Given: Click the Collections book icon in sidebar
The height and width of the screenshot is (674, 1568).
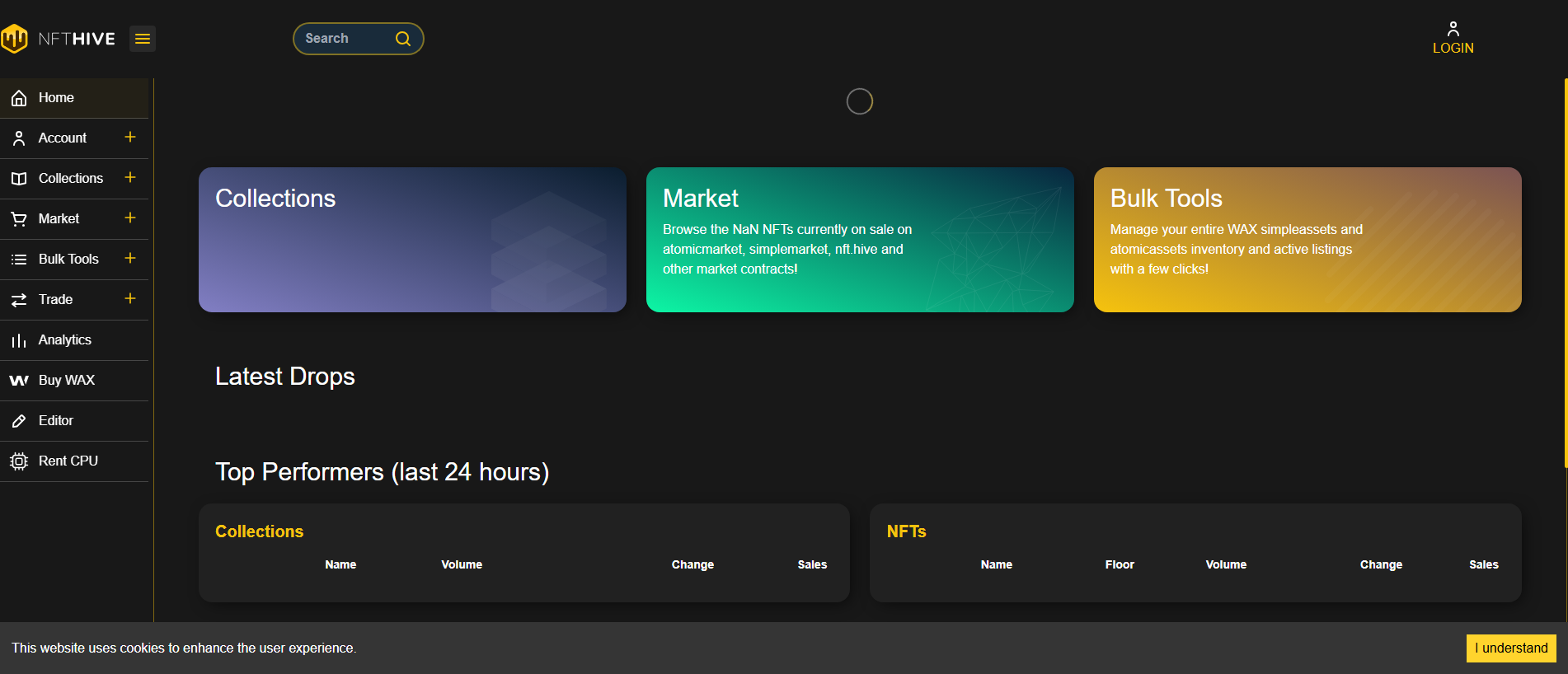Looking at the screenshot, I should [19, 179].
